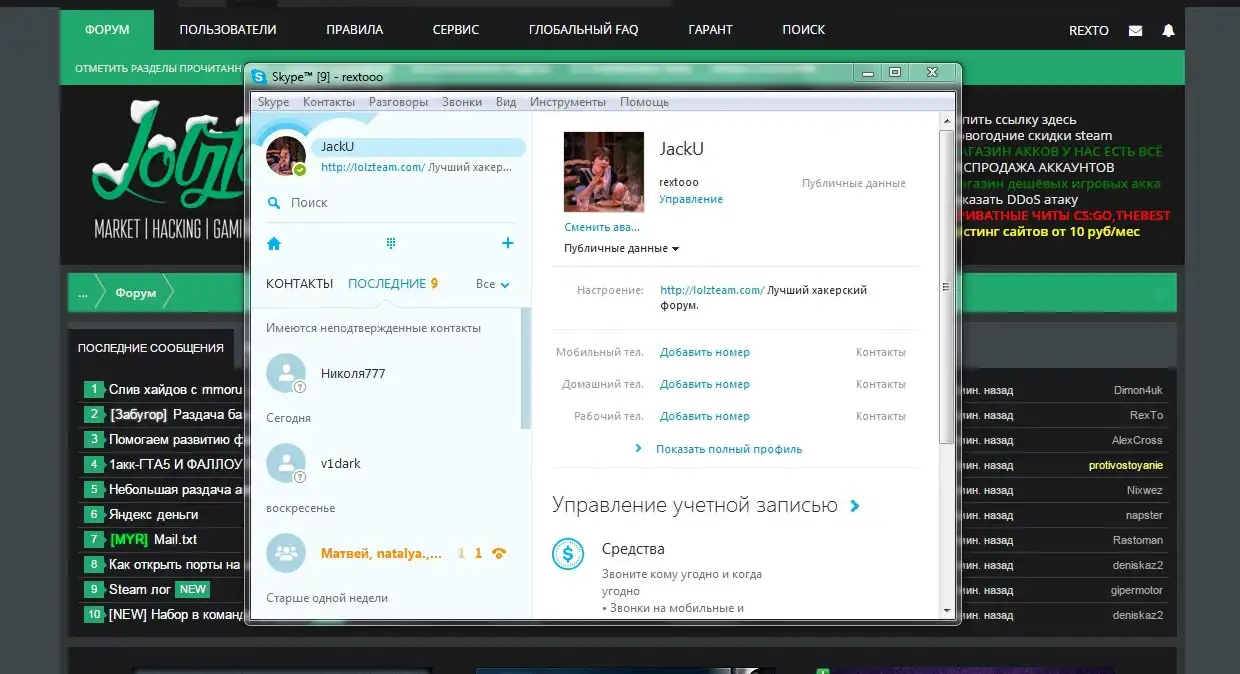Switch to the КОНТАКТЫ tab
The image size is (1240, 674).
pos(299,284)
